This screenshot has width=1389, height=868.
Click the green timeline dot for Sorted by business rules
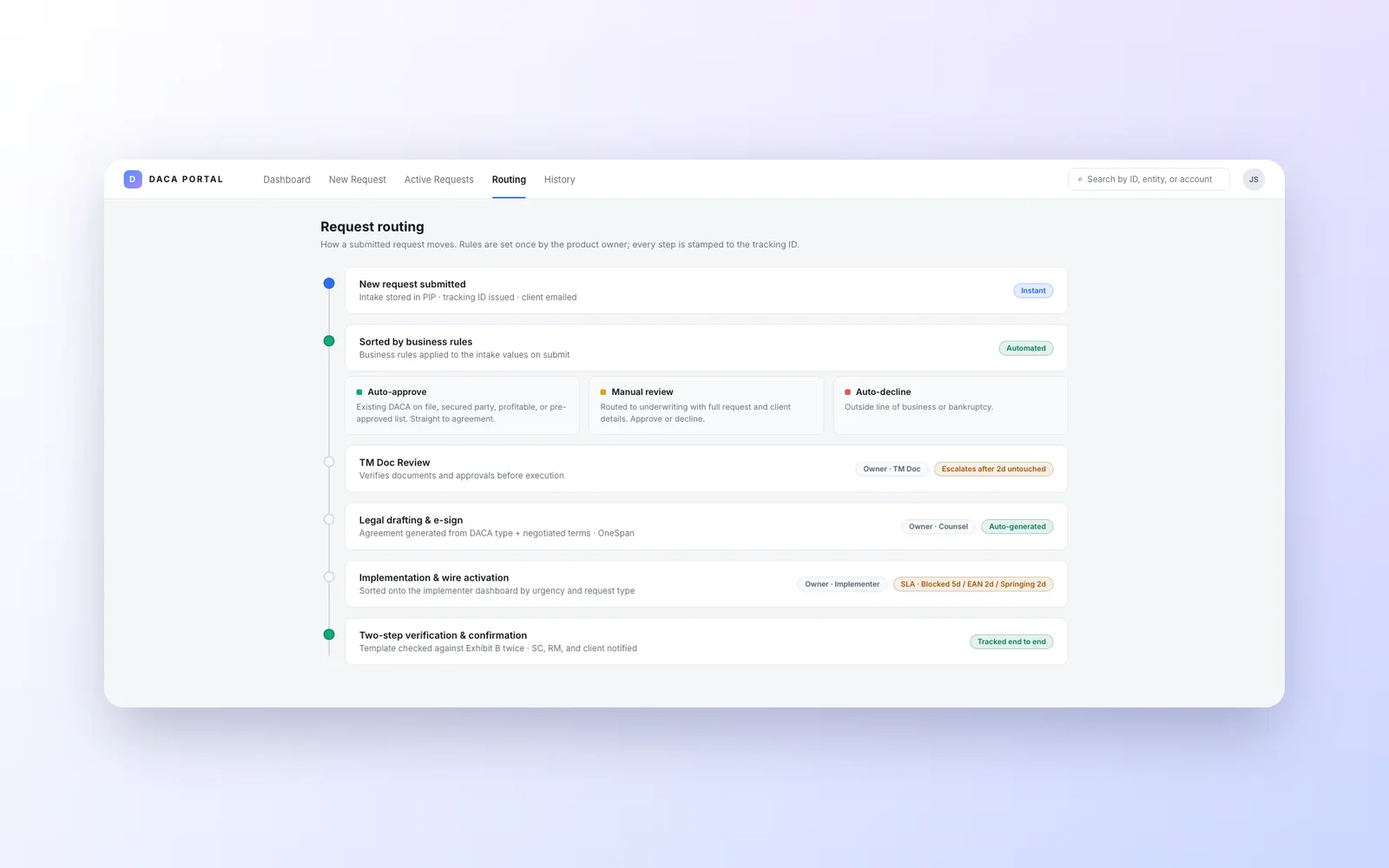[x=329, y=341]
